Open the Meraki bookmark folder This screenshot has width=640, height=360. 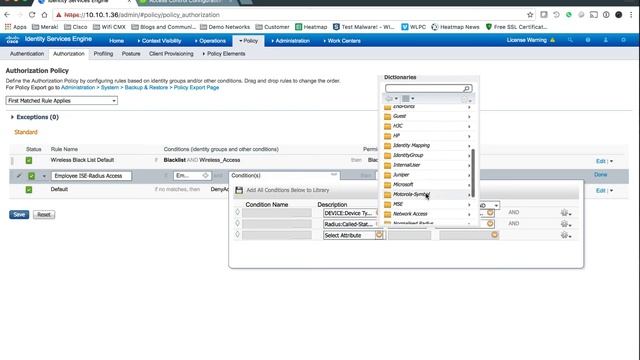click(x=45, y=27)
